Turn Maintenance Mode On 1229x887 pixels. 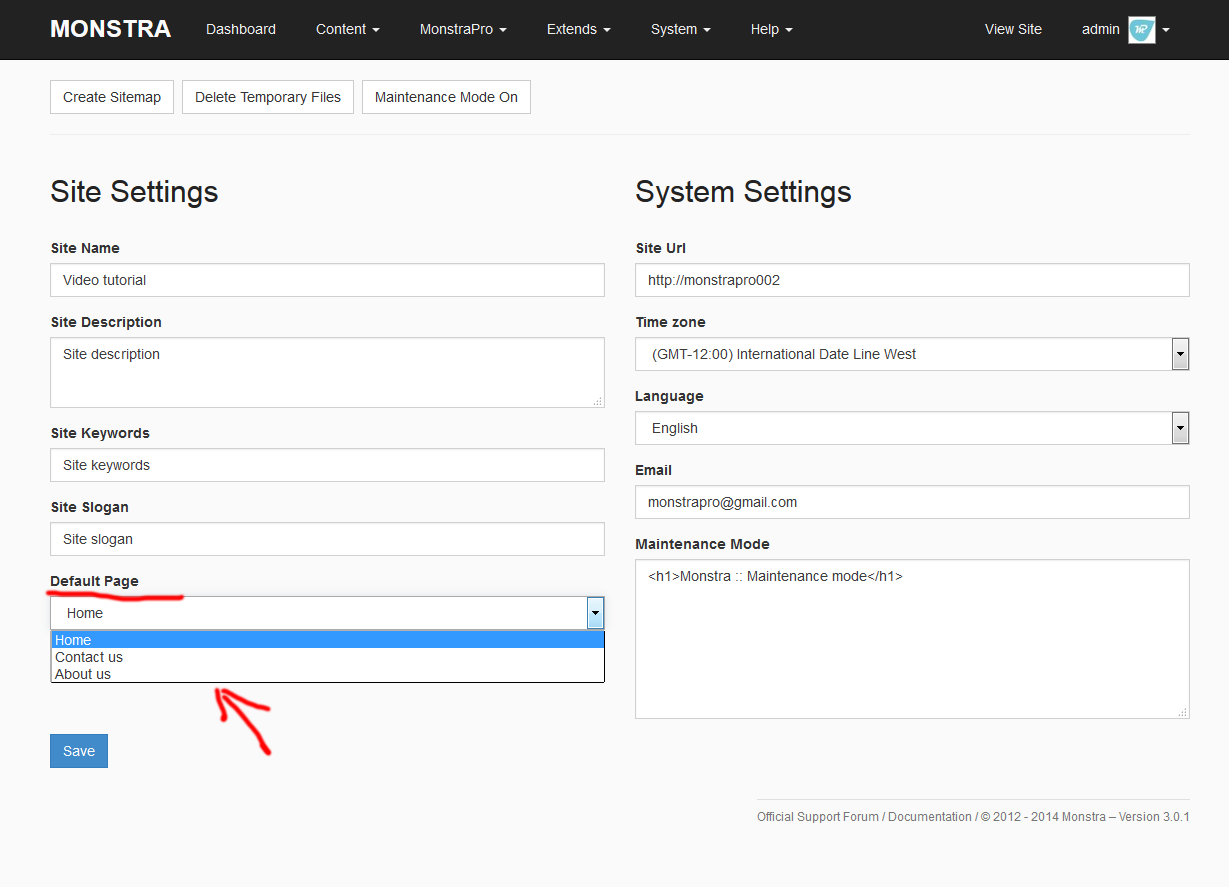(446, 97)
